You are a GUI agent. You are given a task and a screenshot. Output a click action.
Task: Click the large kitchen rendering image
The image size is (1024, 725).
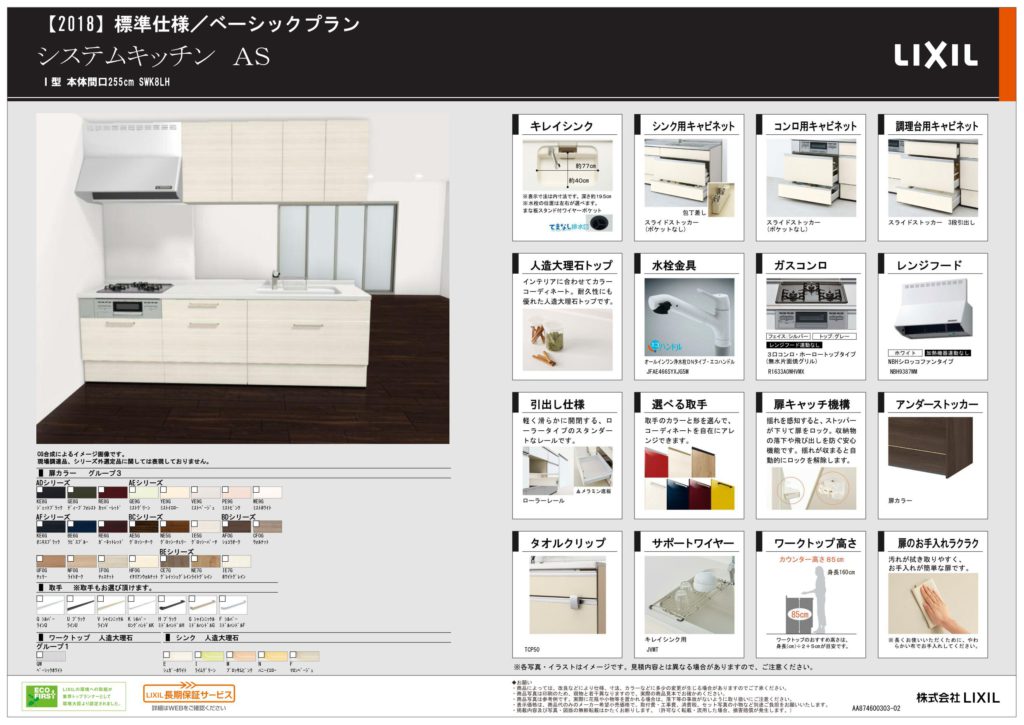click(x=243, y=279)
